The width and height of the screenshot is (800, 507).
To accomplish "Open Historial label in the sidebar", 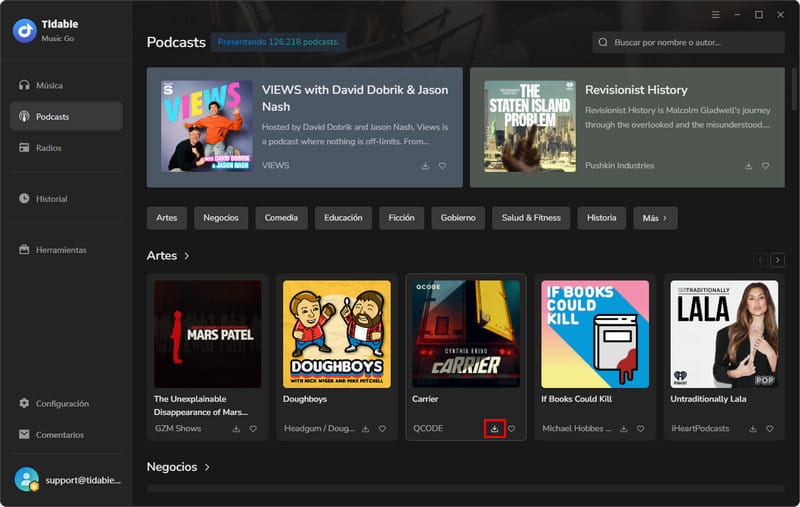I will 52,199.
